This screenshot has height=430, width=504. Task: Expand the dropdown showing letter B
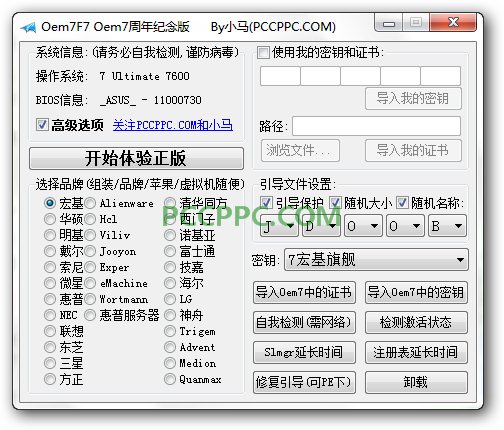click(x=447, y=226)
